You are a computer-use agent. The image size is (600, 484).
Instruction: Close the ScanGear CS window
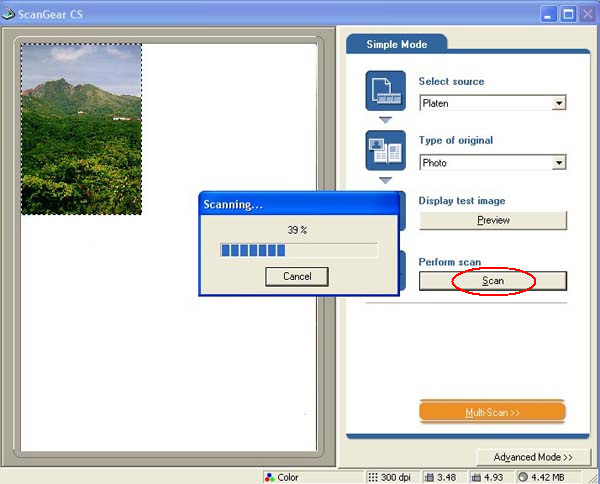coord(588,15)
